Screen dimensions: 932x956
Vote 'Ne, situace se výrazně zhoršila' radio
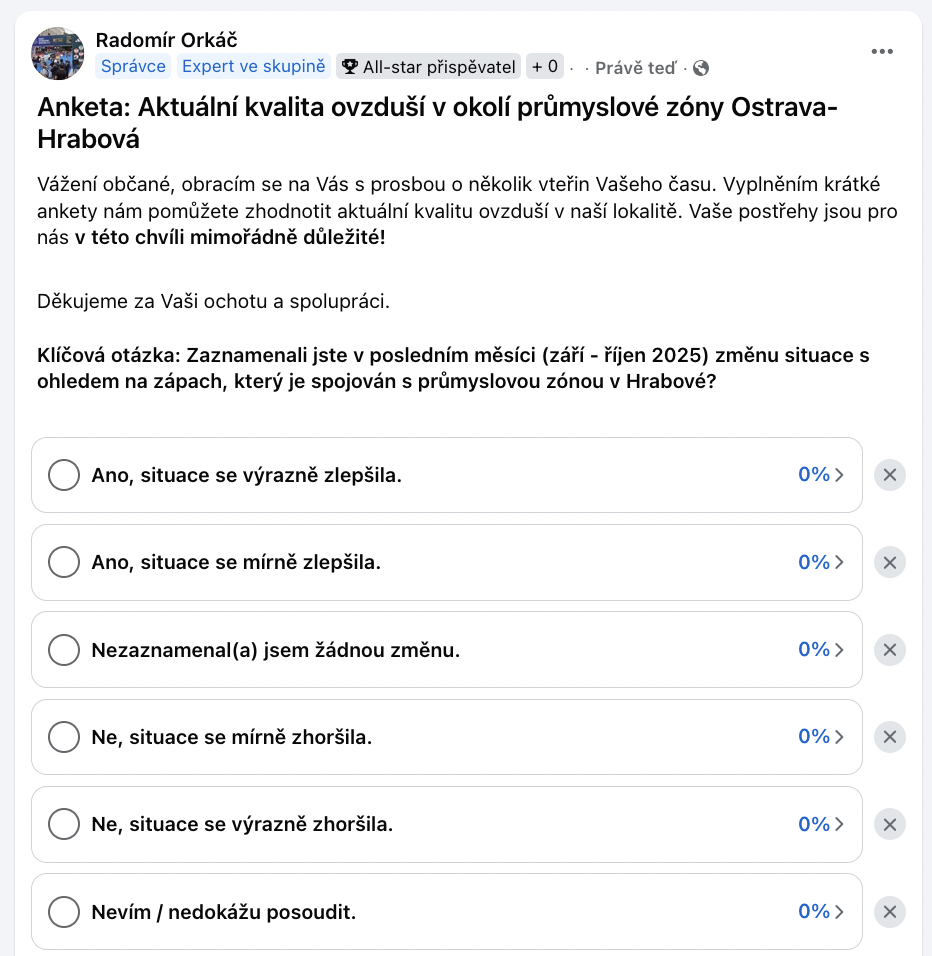tap(64, 825)
